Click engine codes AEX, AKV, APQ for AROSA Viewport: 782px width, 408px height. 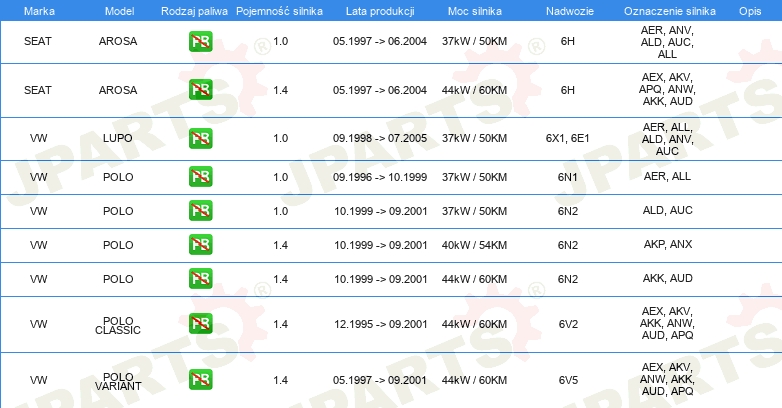667,89
